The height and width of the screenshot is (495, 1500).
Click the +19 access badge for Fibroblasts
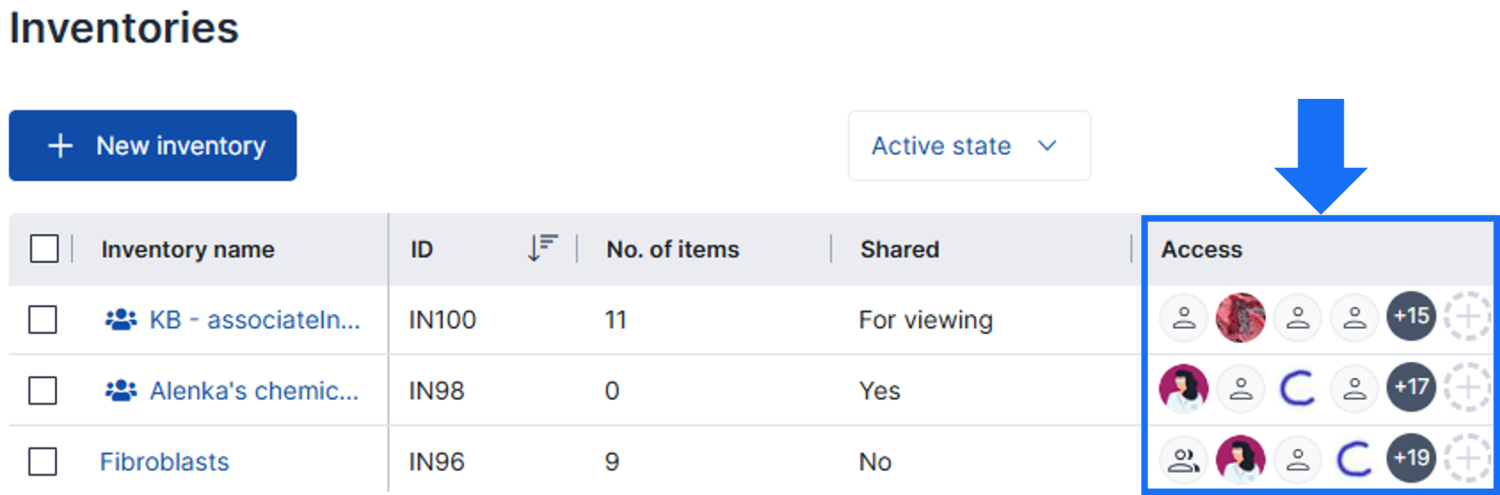tap(1411, 459)
